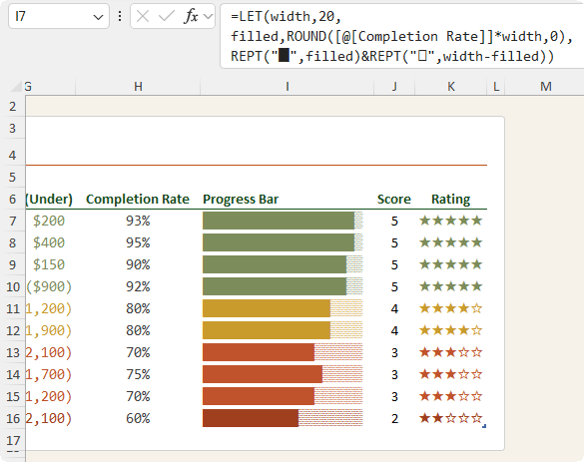Click the Score column heading
584x462 pixels.
(x=394, y=199)
